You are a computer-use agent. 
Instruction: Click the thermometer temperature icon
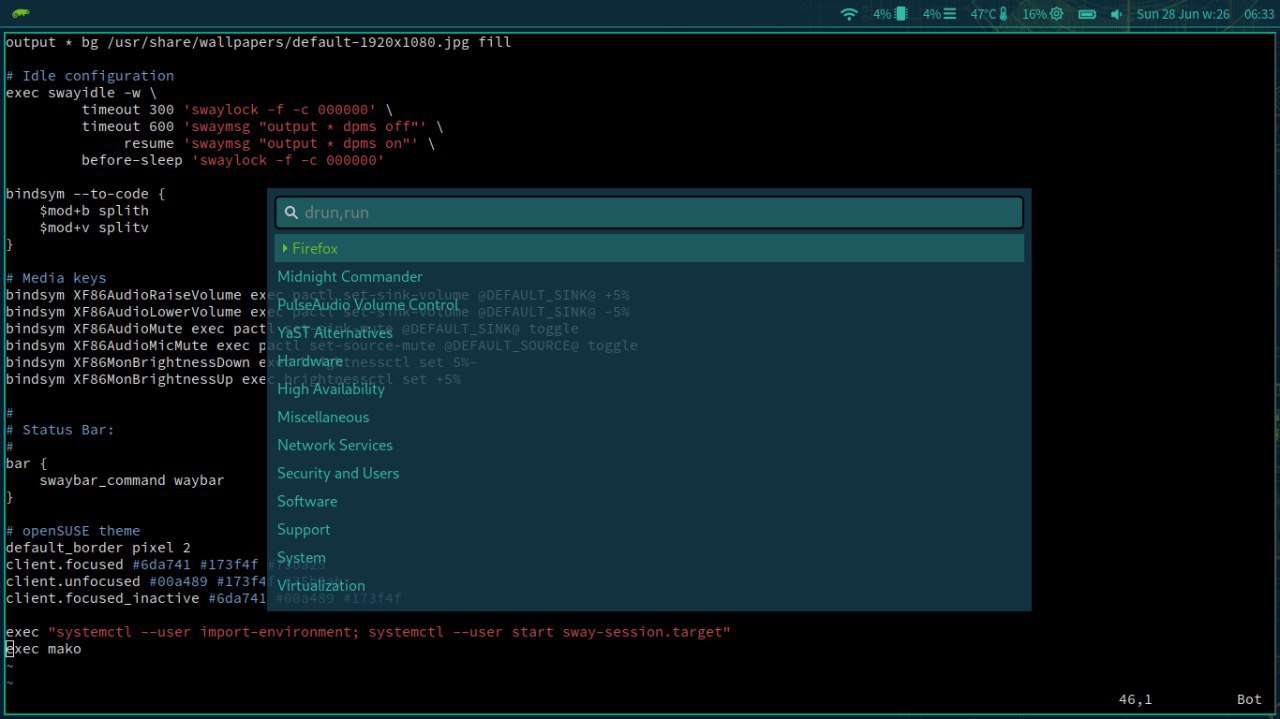click(1003, 14)
